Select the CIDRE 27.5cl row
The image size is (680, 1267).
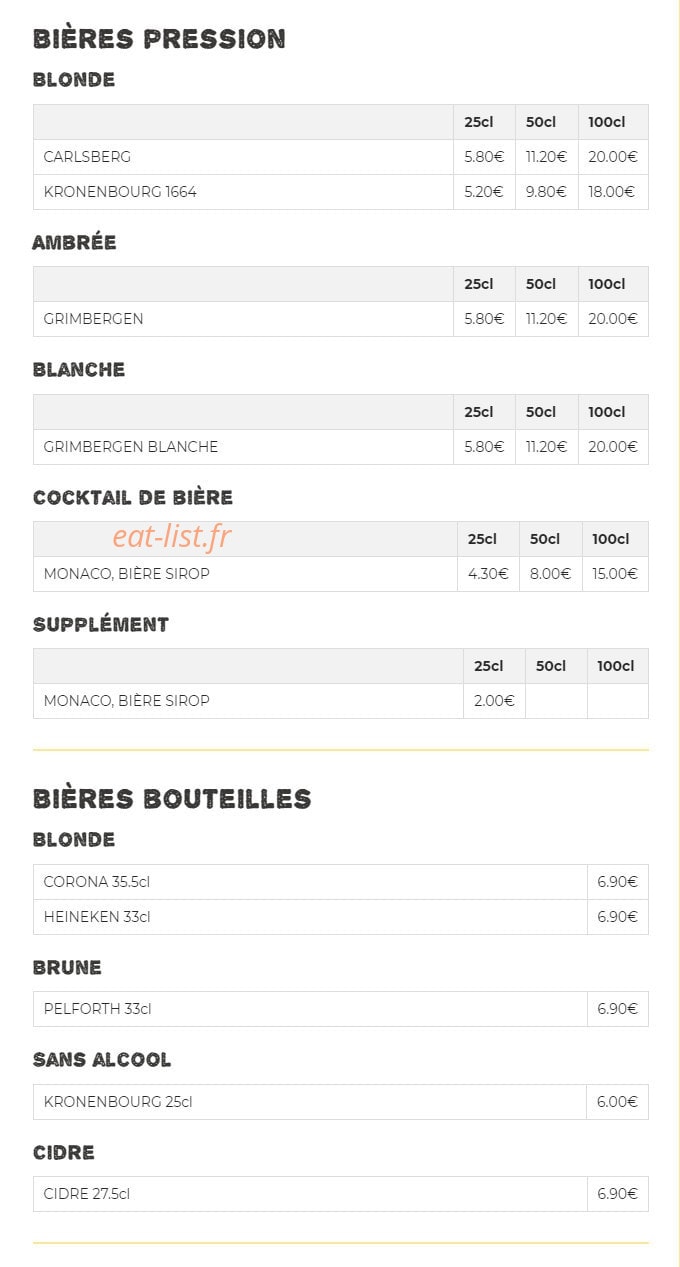[341, 1194]
